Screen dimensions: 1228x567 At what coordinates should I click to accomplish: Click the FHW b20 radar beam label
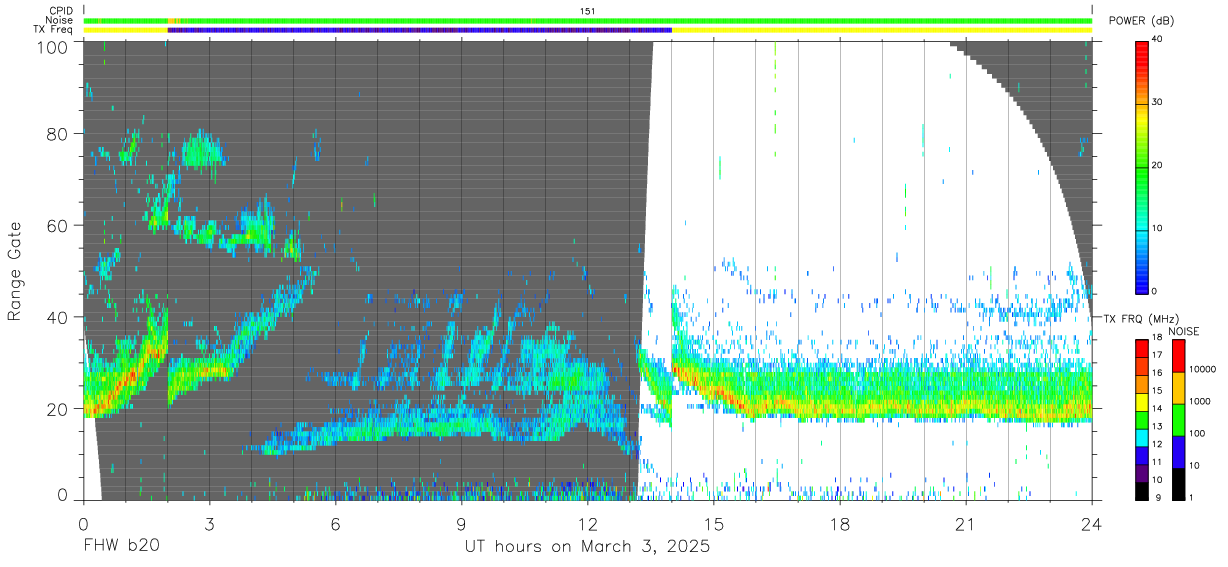click(x=121, y=546)
